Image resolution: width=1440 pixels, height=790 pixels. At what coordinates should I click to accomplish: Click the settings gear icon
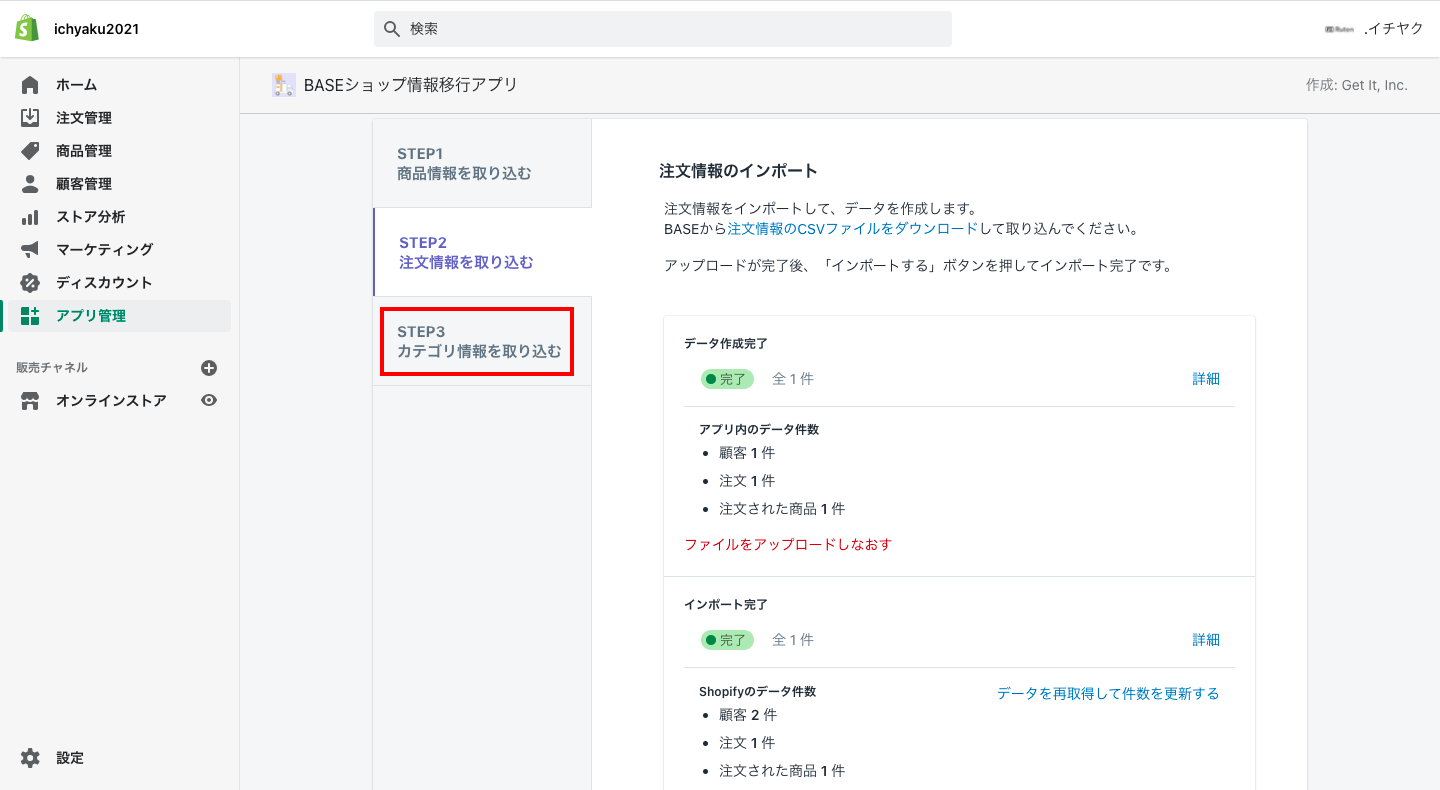(30, 758)
